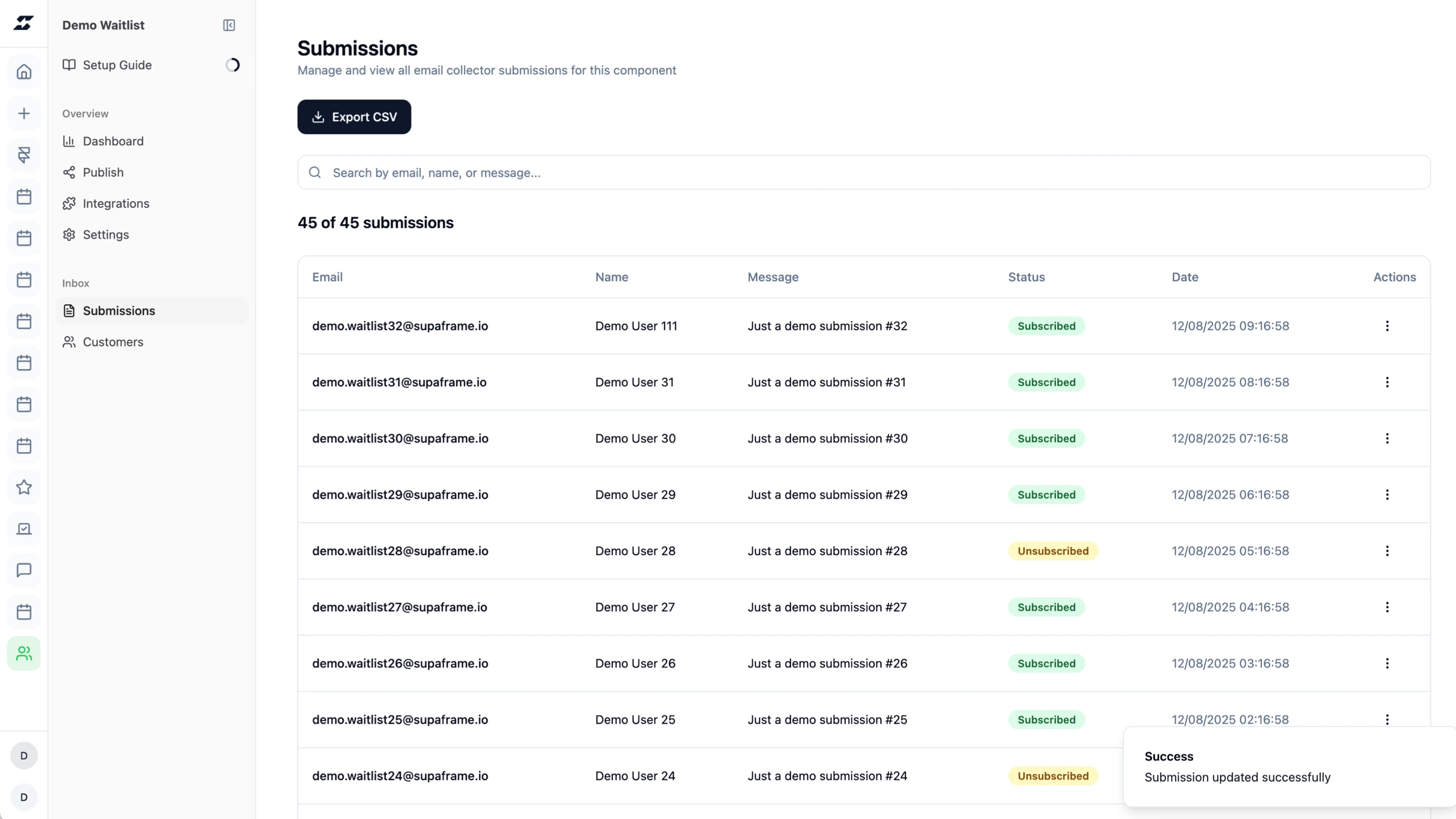Go to Customers in the Inbox section
This screenshot has width=1456, height=819.
[x=112, y=342]
